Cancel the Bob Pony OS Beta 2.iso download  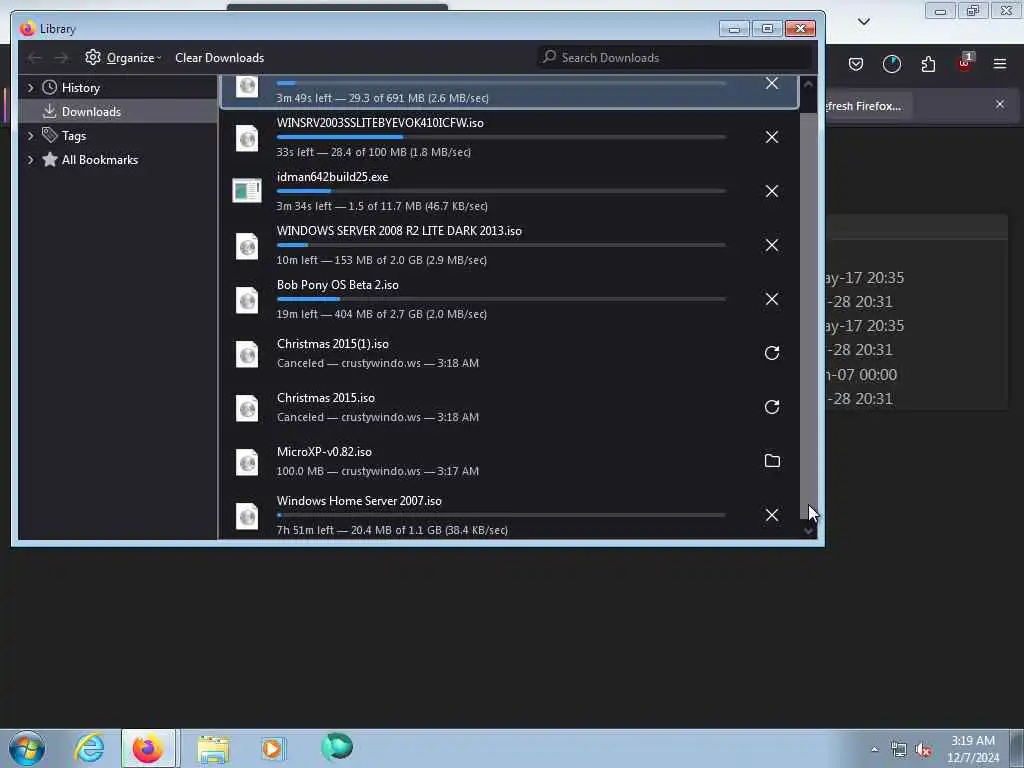coord(771,299)
